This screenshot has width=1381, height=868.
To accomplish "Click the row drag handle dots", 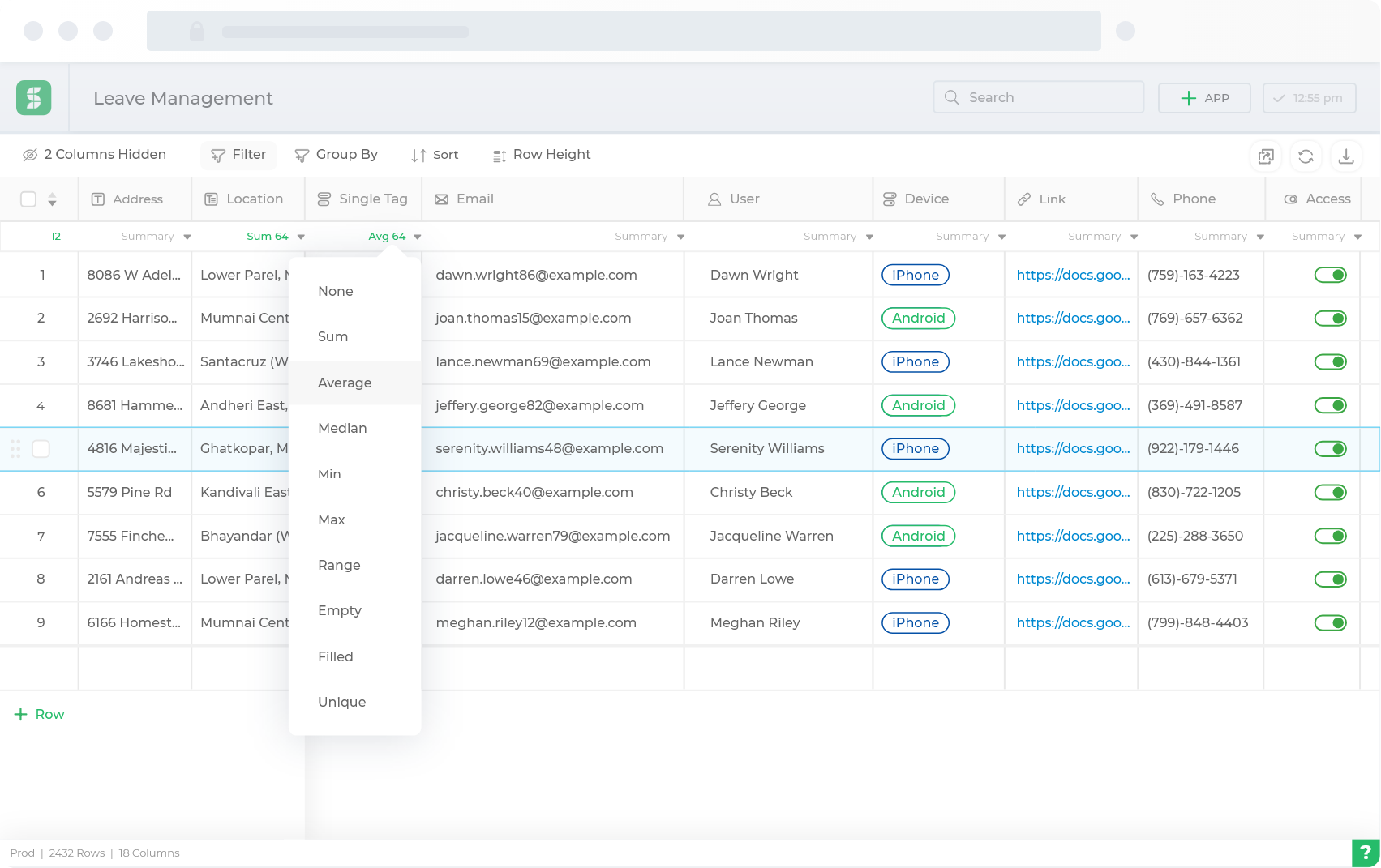I will point(15,449).
